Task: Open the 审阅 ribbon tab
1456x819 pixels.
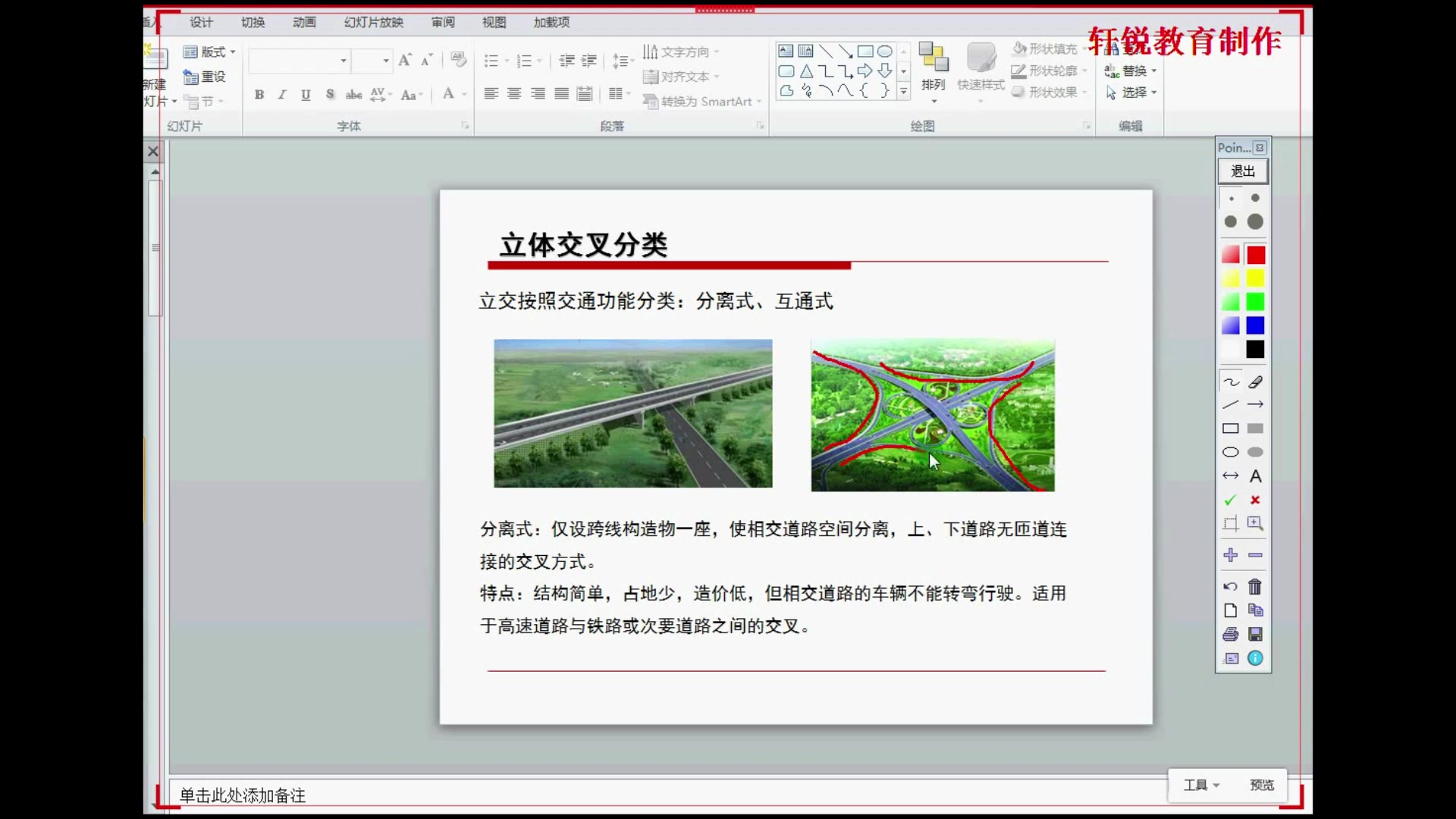Action: point(442,23)
